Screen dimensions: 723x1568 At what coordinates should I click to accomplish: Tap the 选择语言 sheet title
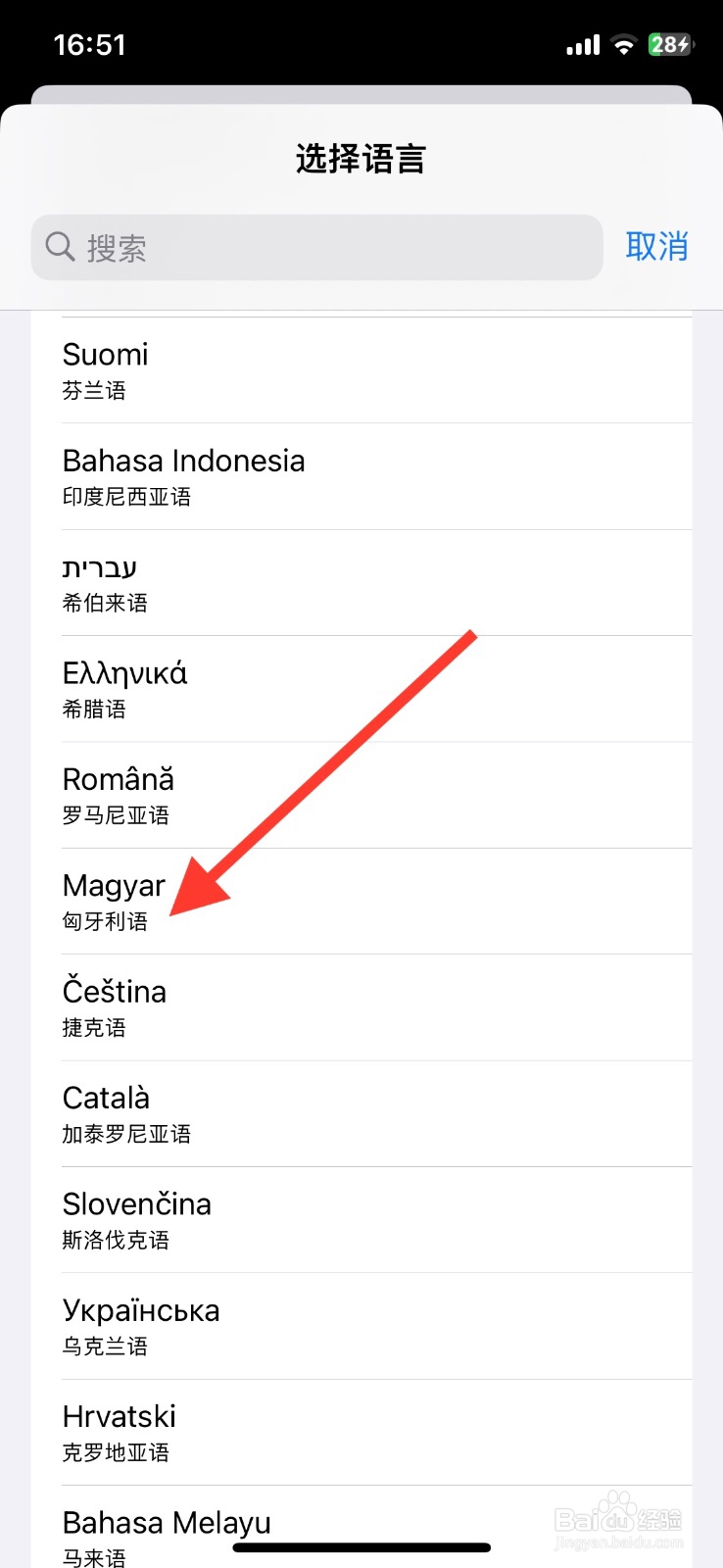(x=361, y=159)
